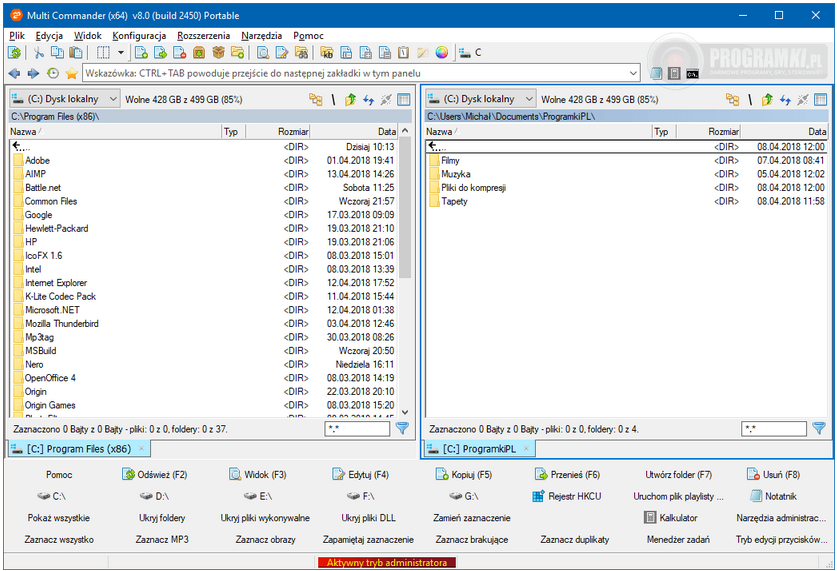
Task: Click the color wheel icon in toolbar
Action: [441, 52]
